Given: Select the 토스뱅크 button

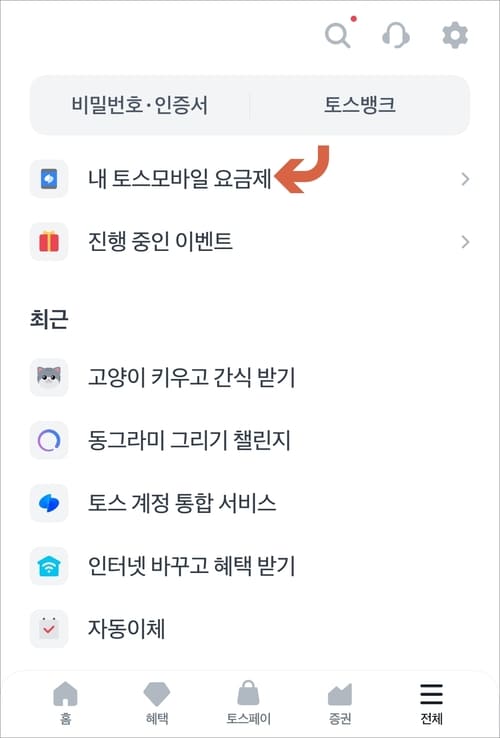Looking at the screenshot, I should tap(360, 105).
